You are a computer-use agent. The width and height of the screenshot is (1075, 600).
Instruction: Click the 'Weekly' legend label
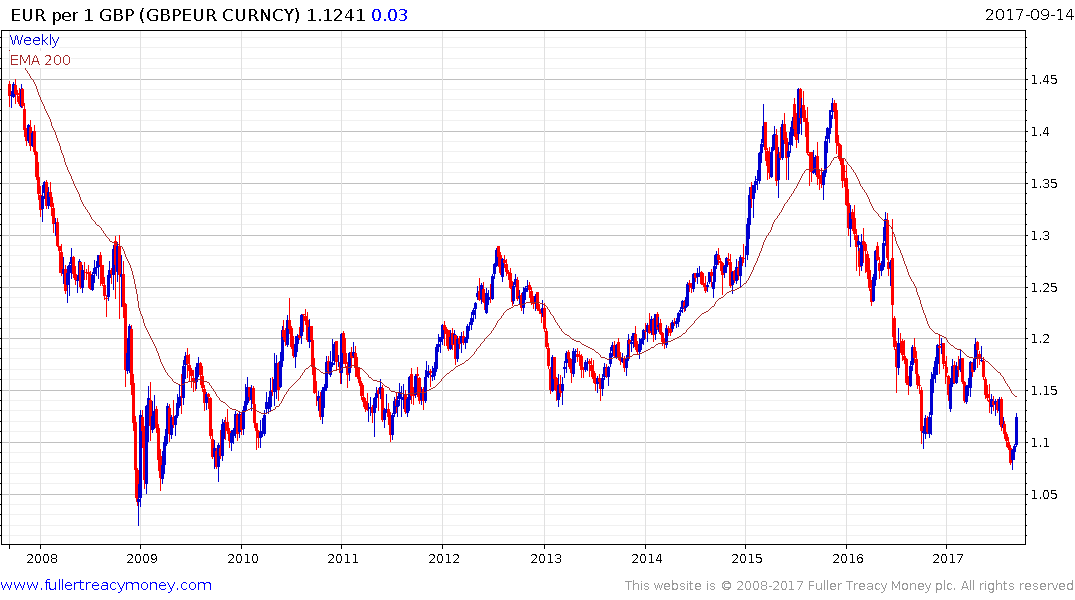pos(34,40)
